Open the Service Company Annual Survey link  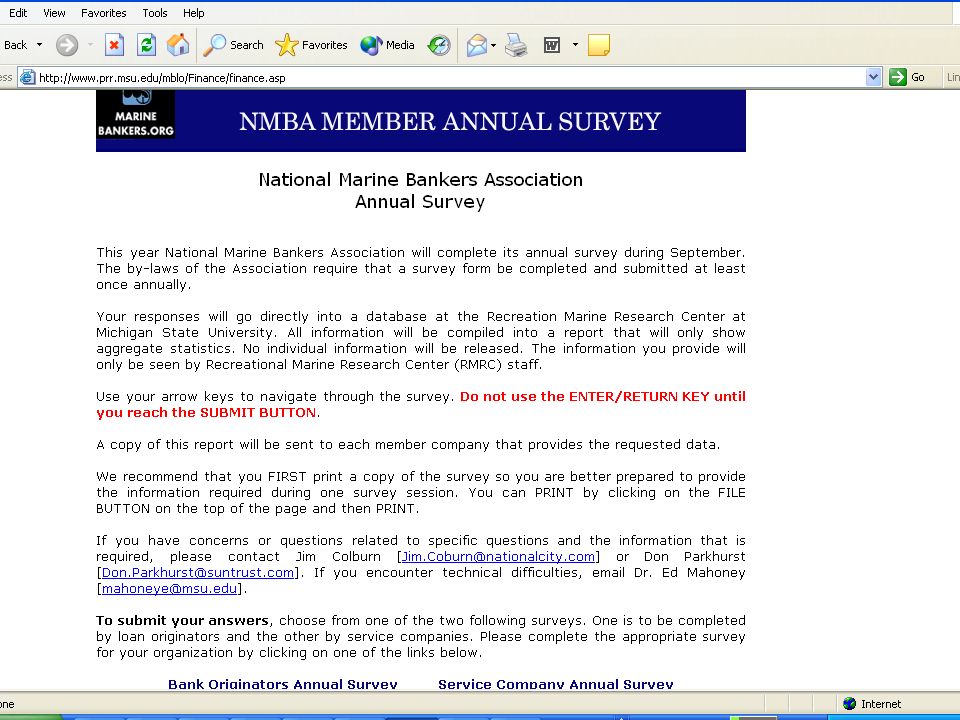[x=556, y=684]
